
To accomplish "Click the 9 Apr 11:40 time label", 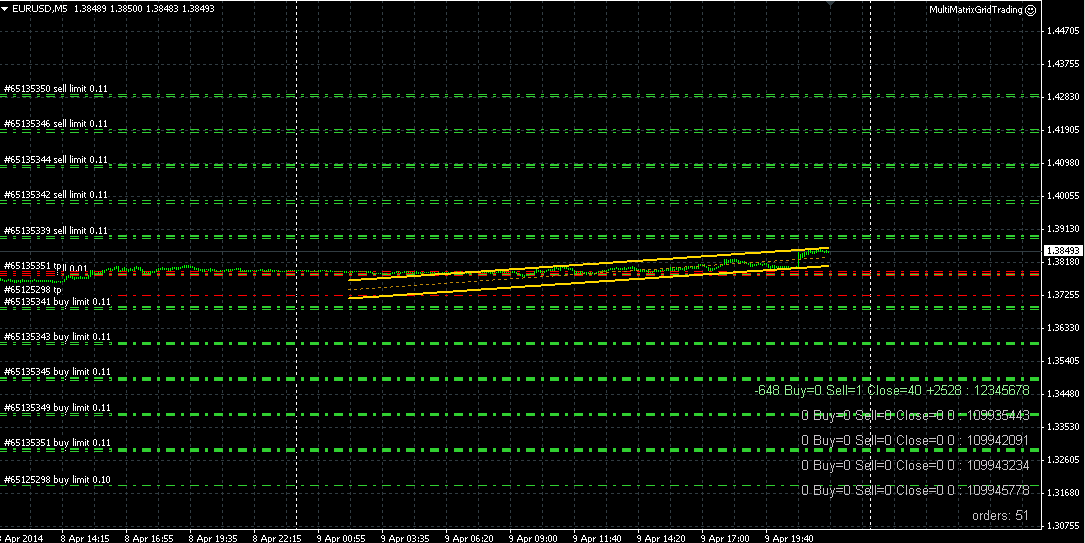I will pos(597,537).
